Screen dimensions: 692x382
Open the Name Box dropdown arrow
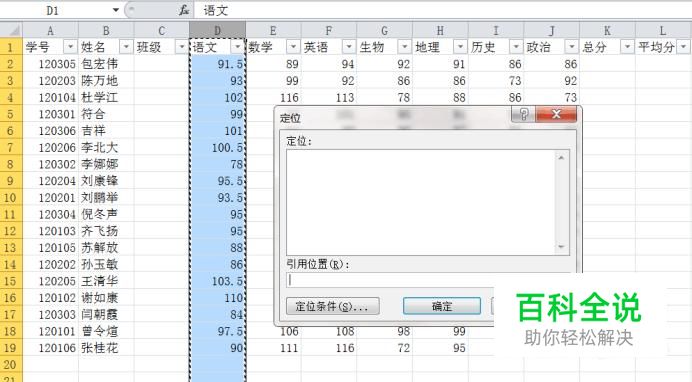tap(116, 10)
